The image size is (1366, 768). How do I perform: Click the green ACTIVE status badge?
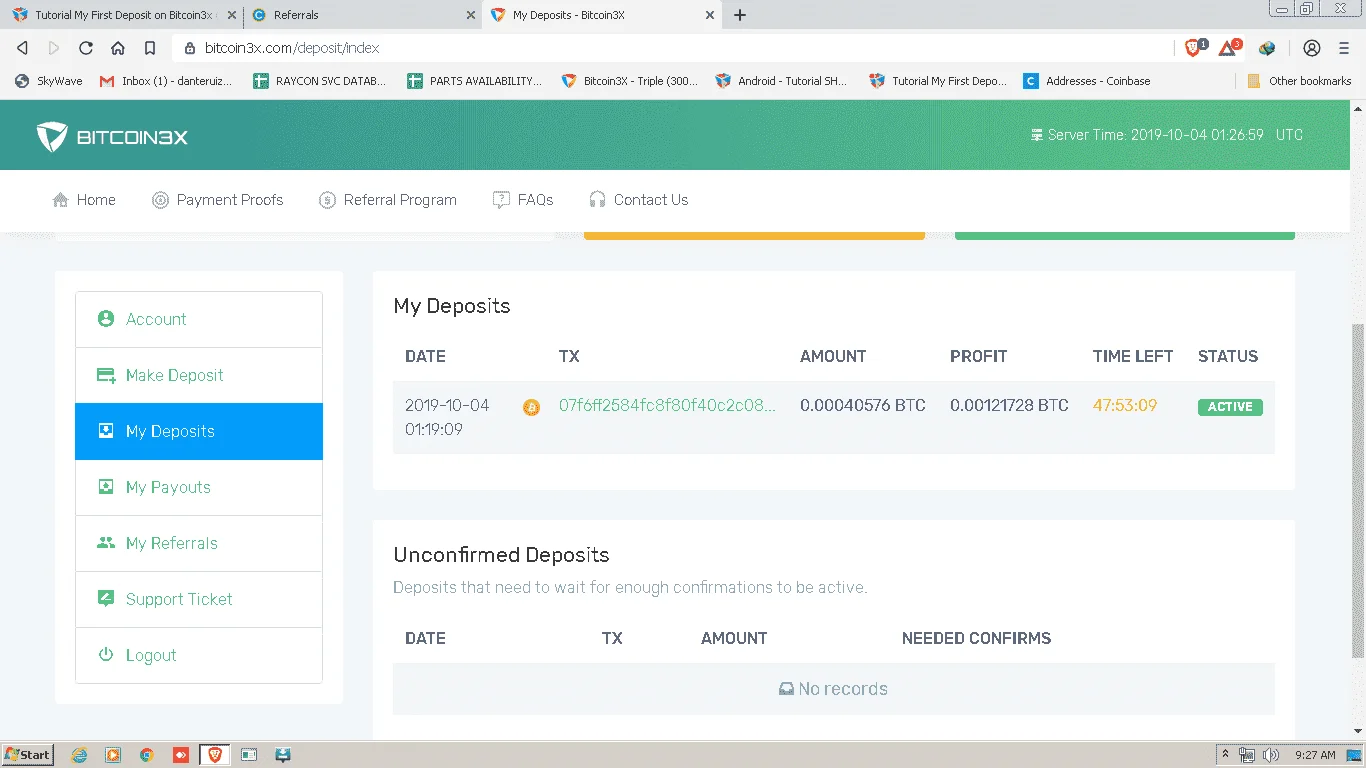(1230, 407)
